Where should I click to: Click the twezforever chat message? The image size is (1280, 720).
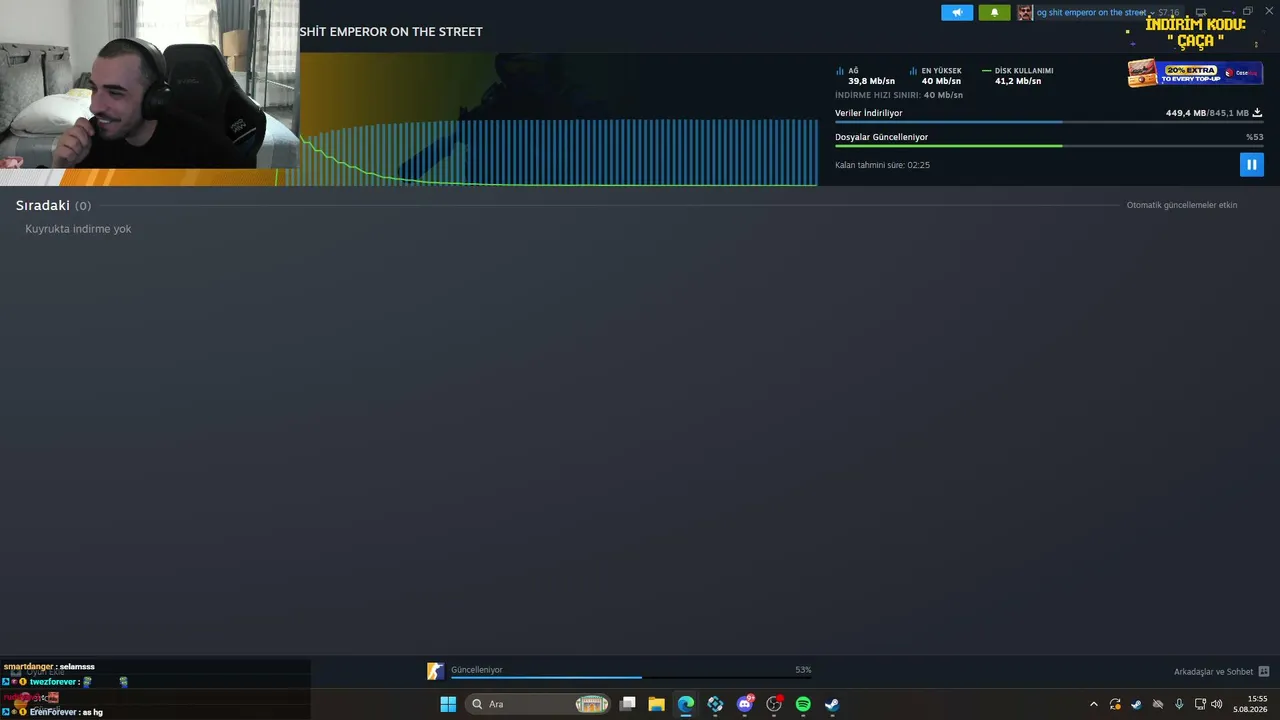click(x=66, y=681)
